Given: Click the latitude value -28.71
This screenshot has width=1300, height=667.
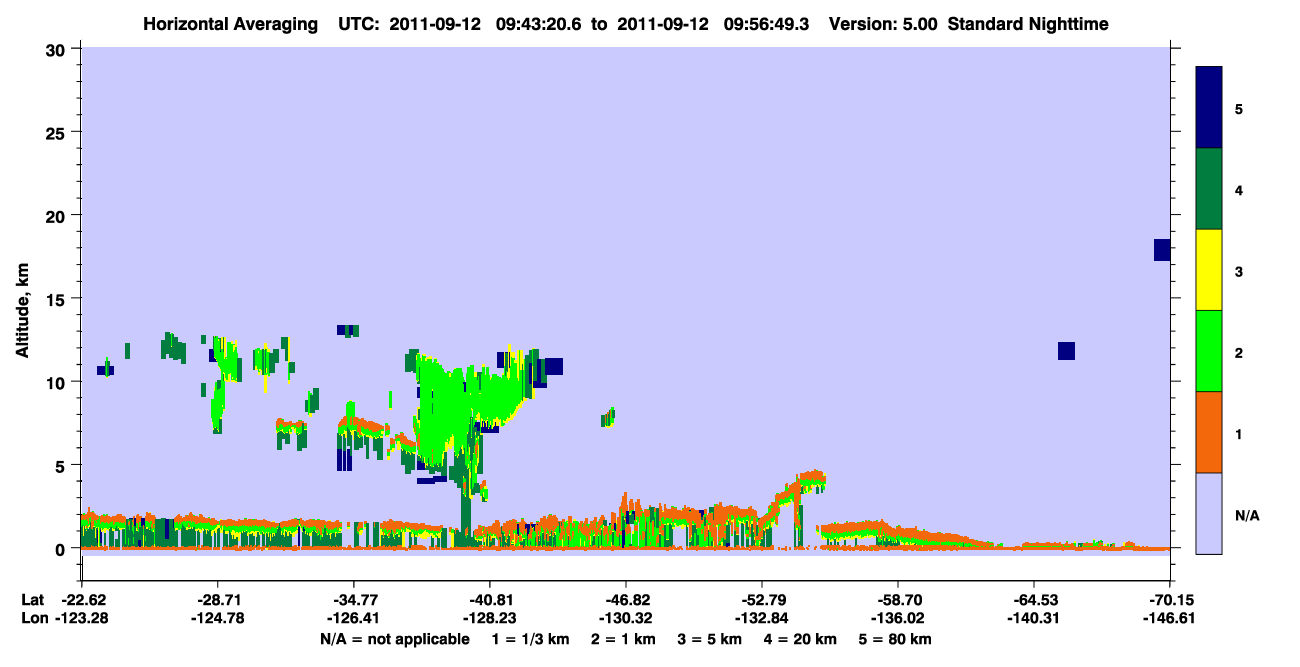Looking at the screenshot, I should tap(217, 600).
